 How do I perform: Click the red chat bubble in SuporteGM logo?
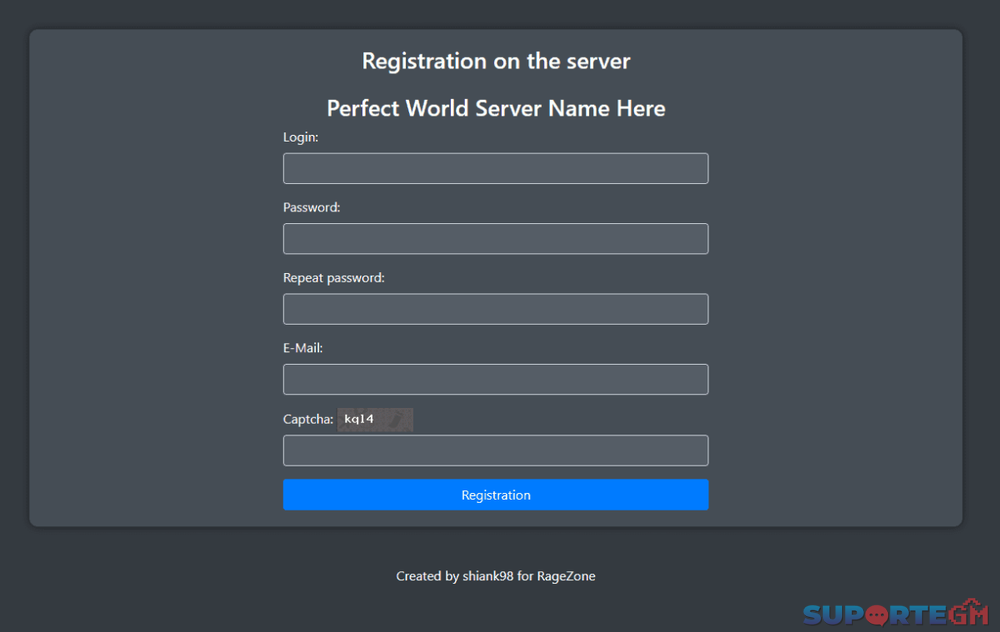(x=875, y=614)
